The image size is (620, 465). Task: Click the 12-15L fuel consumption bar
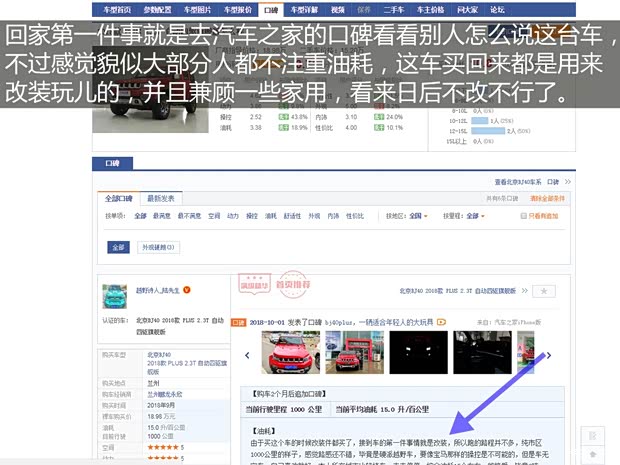pyautogui.click(x=488, y=131)
